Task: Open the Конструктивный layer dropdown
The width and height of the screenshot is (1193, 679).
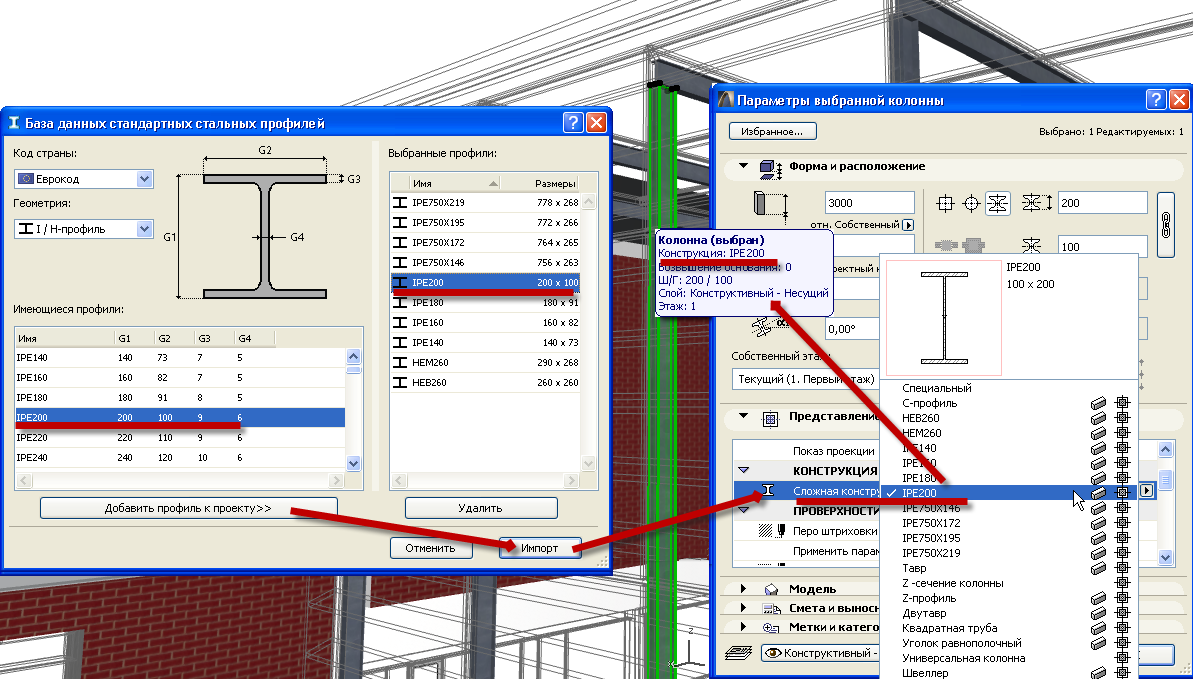Action: (x=820, y=653)
